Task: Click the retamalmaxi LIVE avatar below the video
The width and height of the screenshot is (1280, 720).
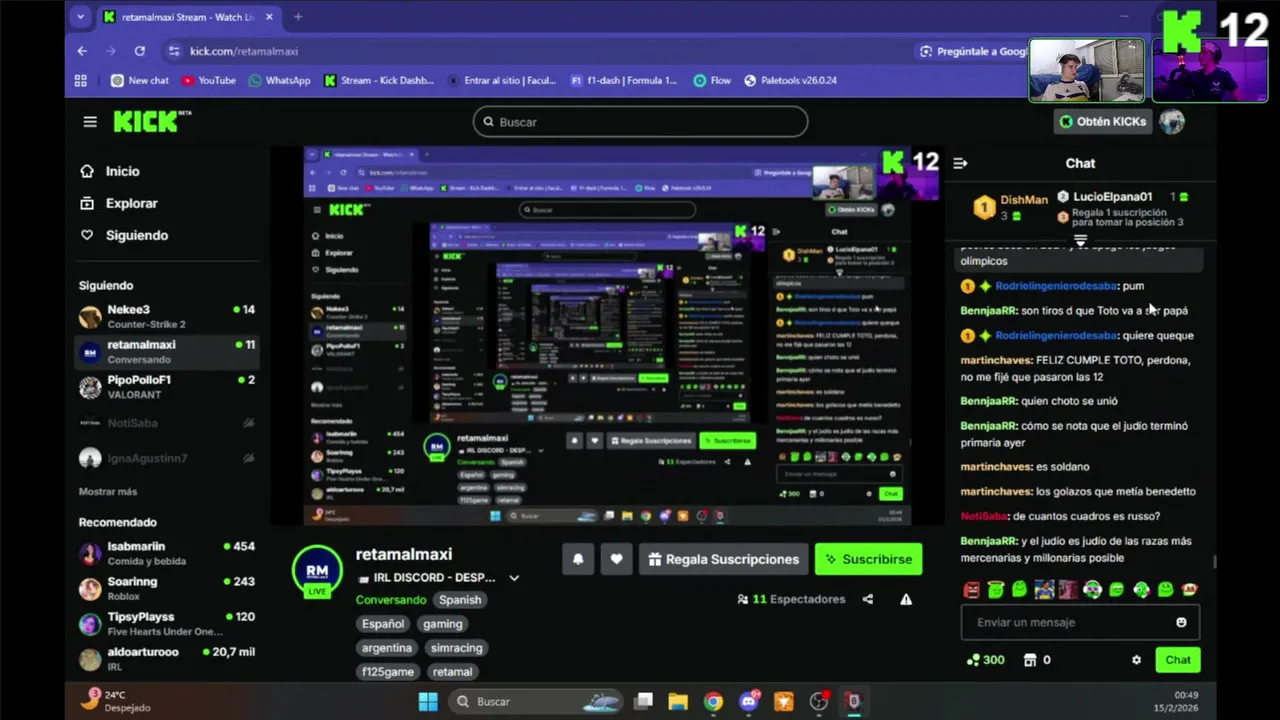Action: point(317,571)
